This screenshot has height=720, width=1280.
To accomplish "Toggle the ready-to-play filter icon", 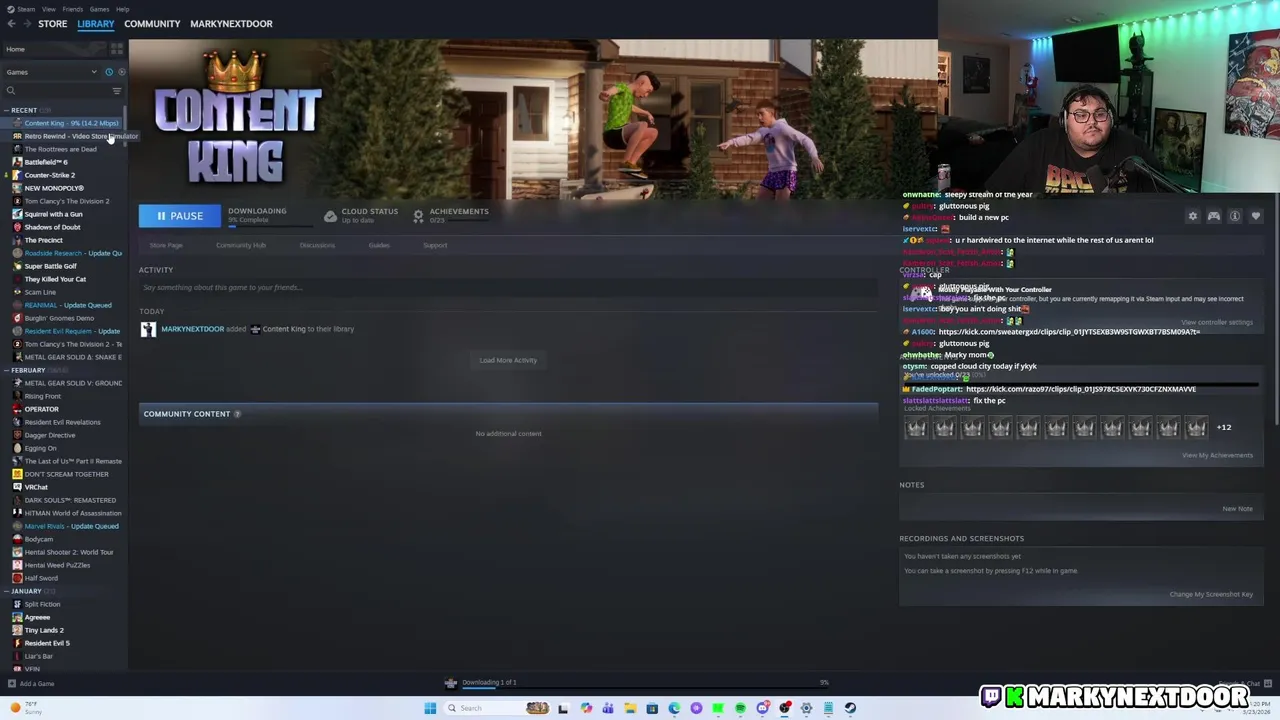I will tap(122, 72).
